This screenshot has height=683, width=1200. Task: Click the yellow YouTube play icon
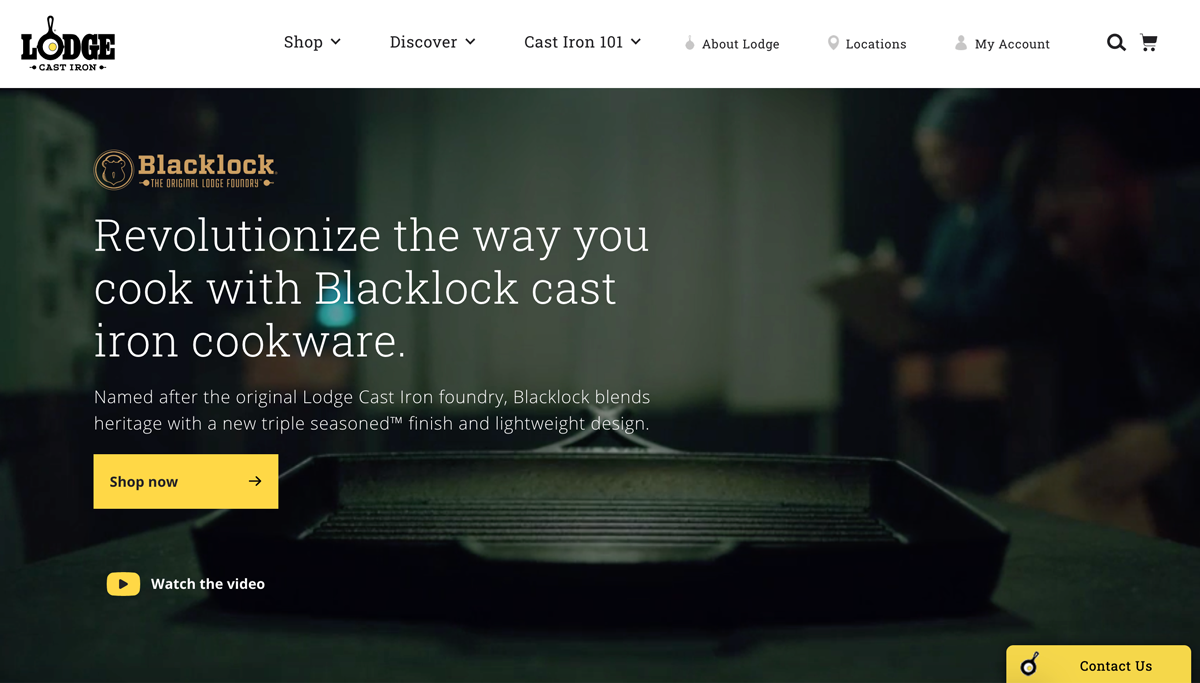coord(123,584)
